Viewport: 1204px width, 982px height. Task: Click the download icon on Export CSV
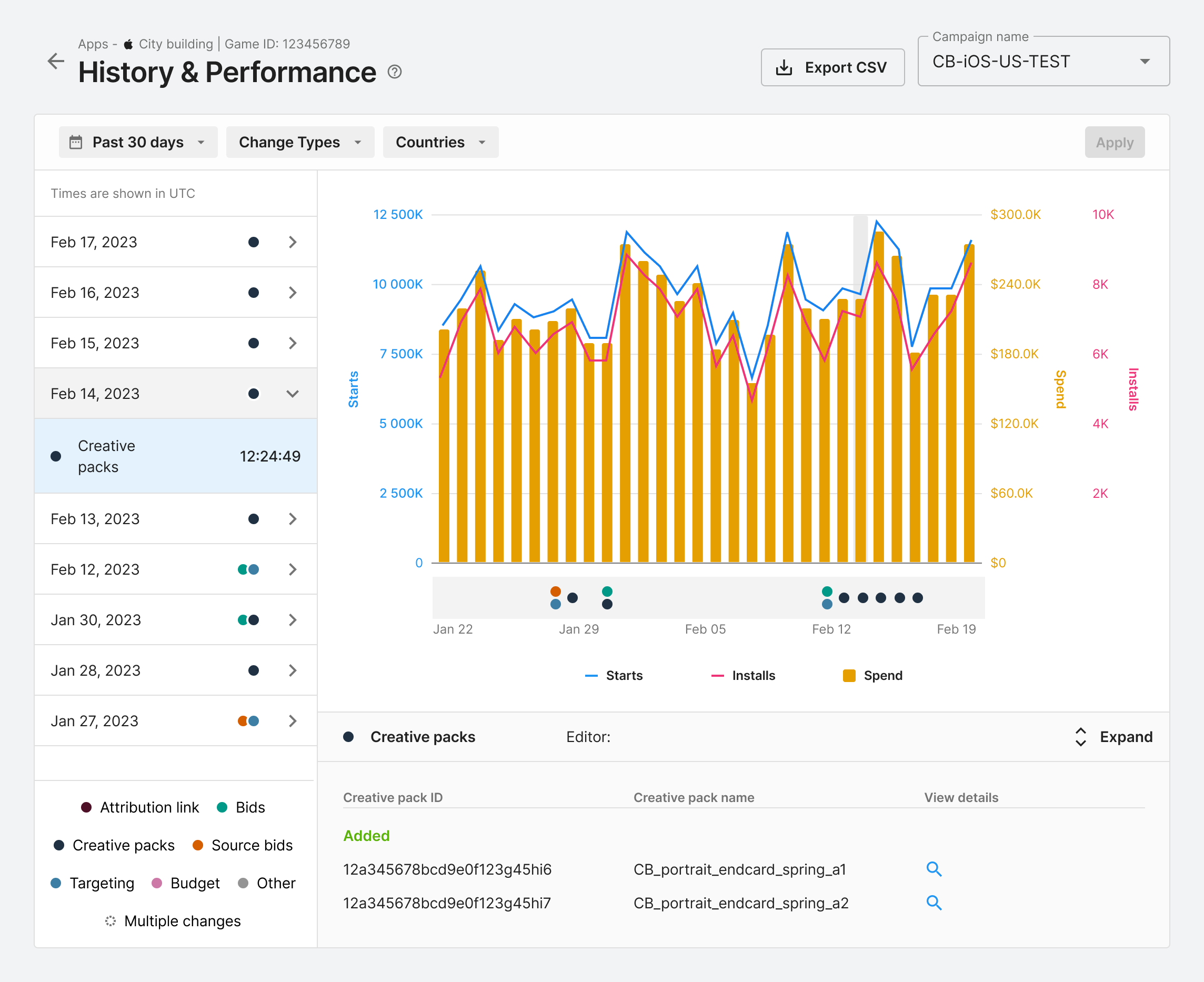point(784,67)
